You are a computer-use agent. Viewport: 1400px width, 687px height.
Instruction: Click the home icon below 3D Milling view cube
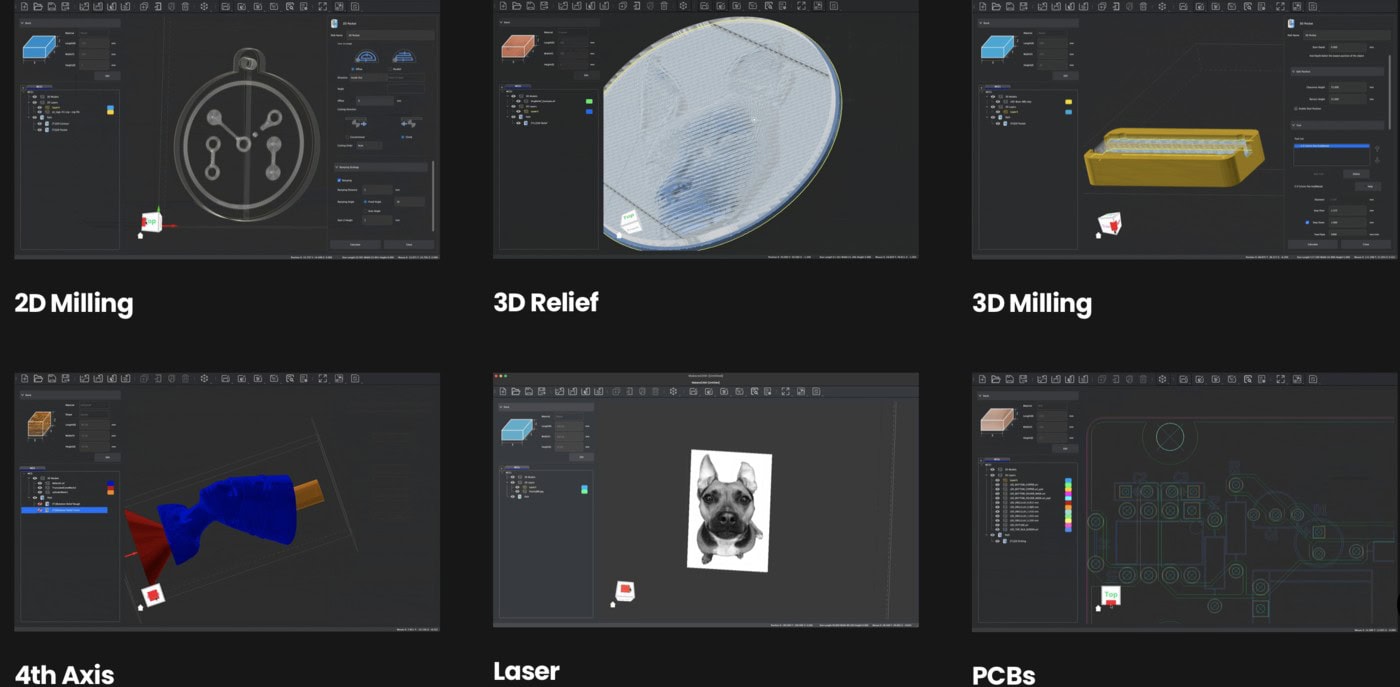tap(1100, 235)
